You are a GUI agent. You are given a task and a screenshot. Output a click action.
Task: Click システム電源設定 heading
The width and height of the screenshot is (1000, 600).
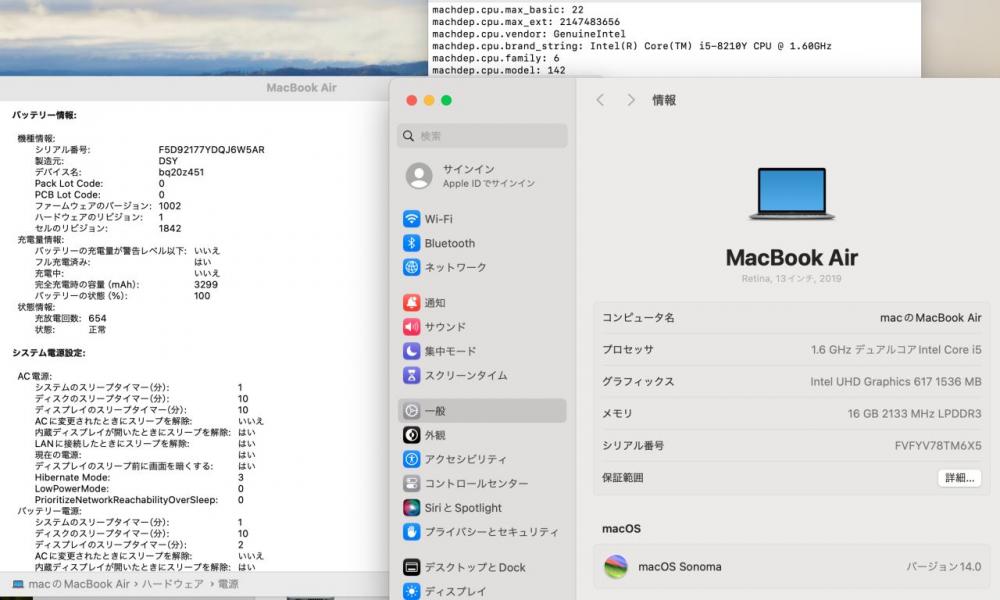48,353
